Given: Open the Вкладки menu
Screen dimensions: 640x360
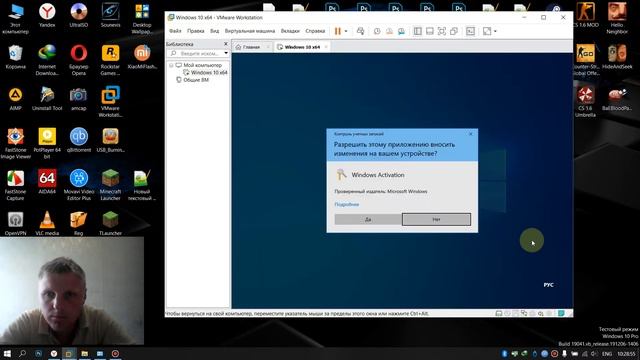Looking at the screenshot, I should point(290,31).
